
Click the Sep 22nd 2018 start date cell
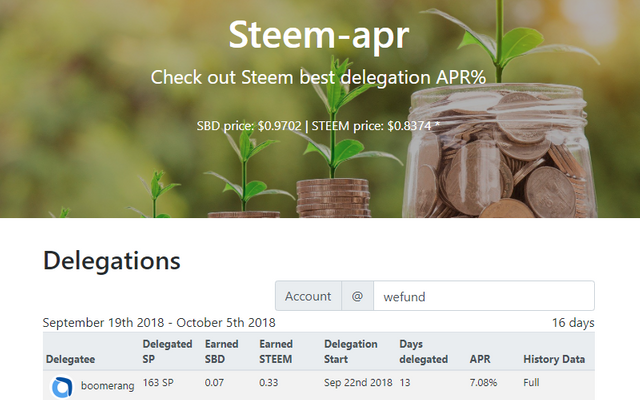click(357, 382)
